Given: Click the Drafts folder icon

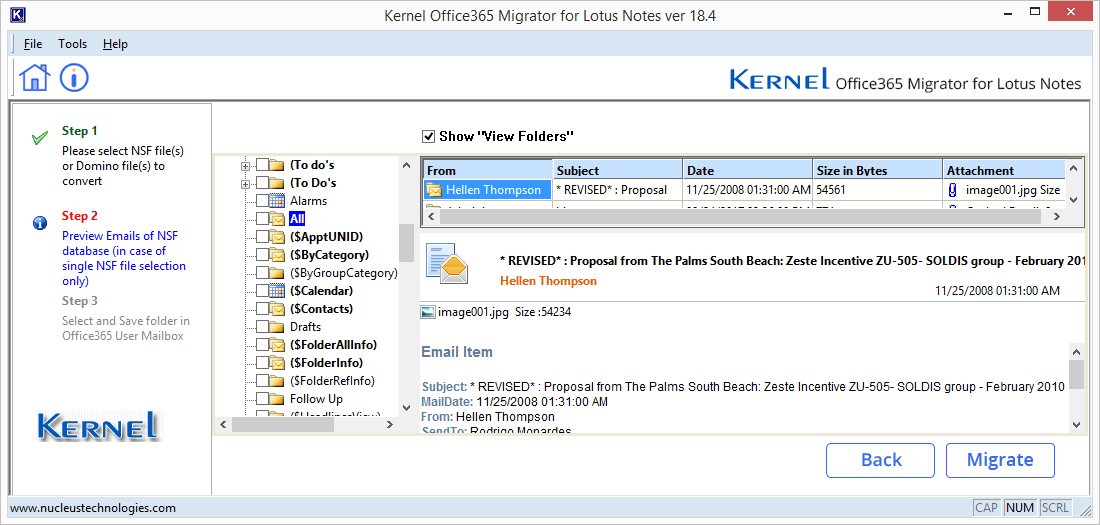Looking at the screenshot, I should pyautogui.click(x=277, y=327).
